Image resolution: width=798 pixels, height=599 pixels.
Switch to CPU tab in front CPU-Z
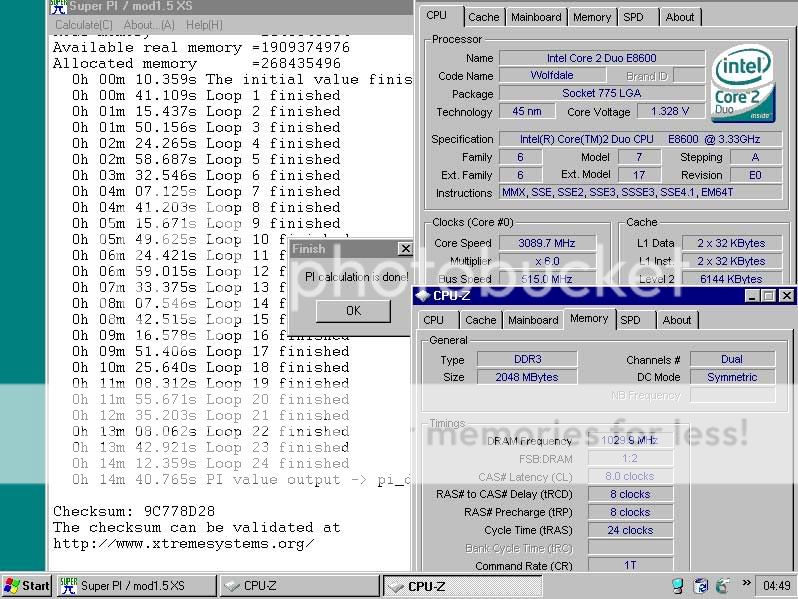click(434, 320)
